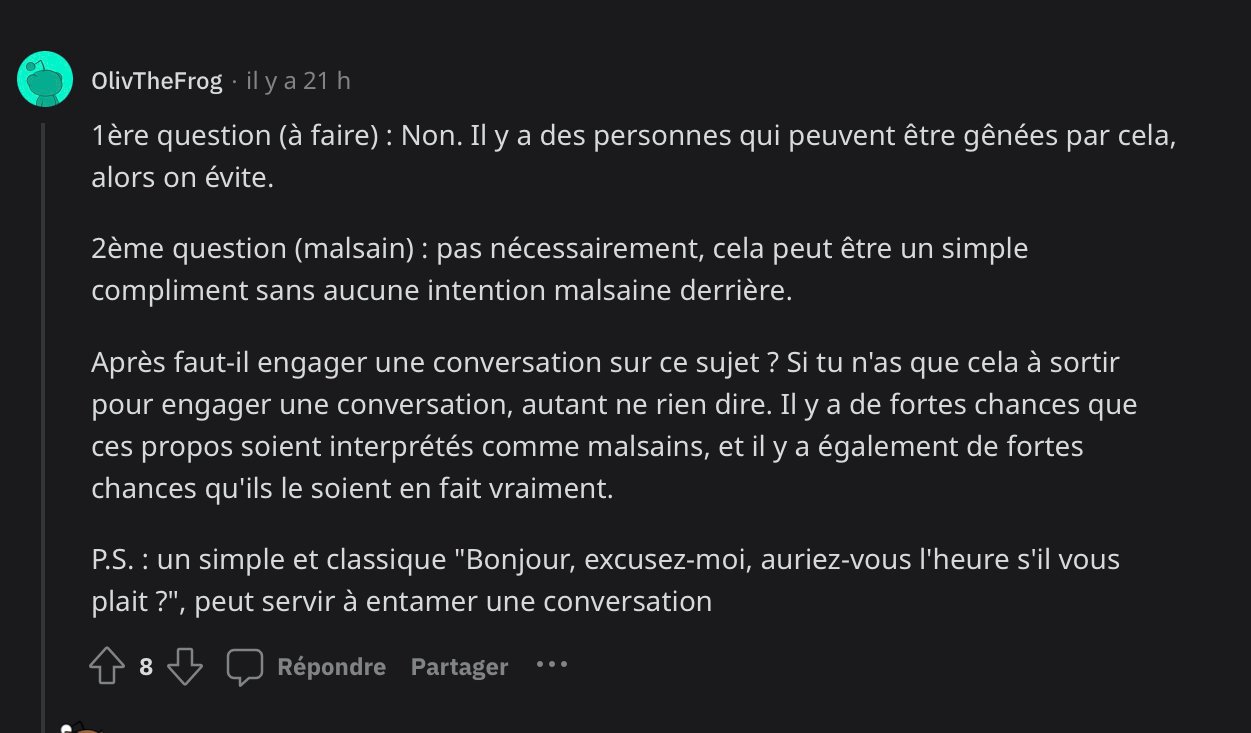The image size is (1251, 733).
Task: Click OlivTheFrog's green avatar
Action: tap(45, 79)
